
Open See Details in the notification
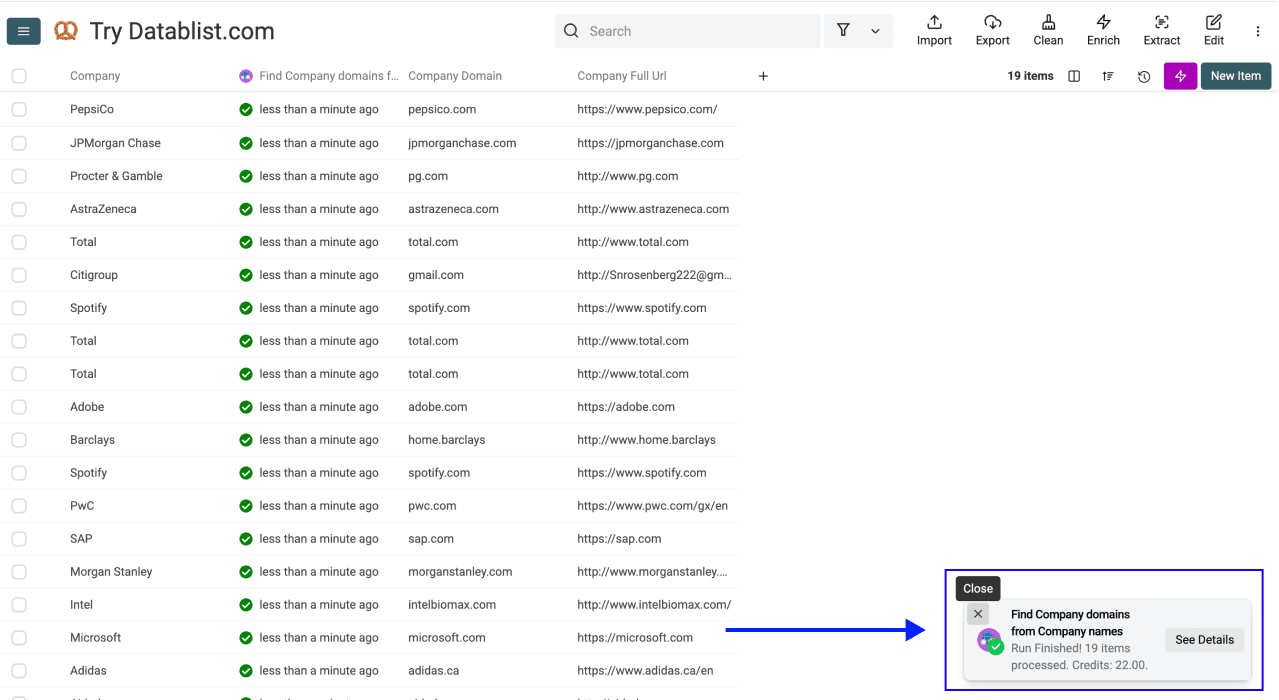(1203, 639)
